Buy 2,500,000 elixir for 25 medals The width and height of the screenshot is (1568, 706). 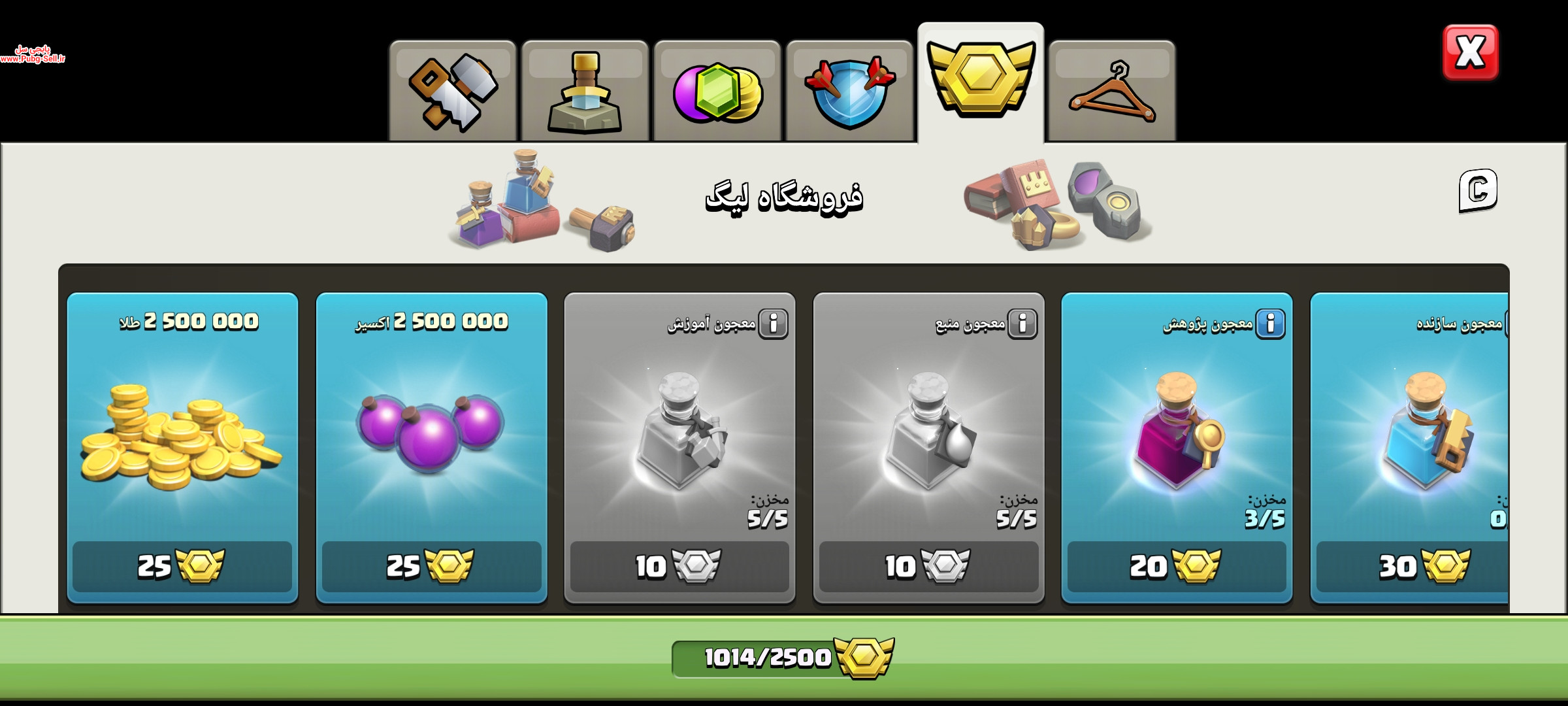coord(431,566)
